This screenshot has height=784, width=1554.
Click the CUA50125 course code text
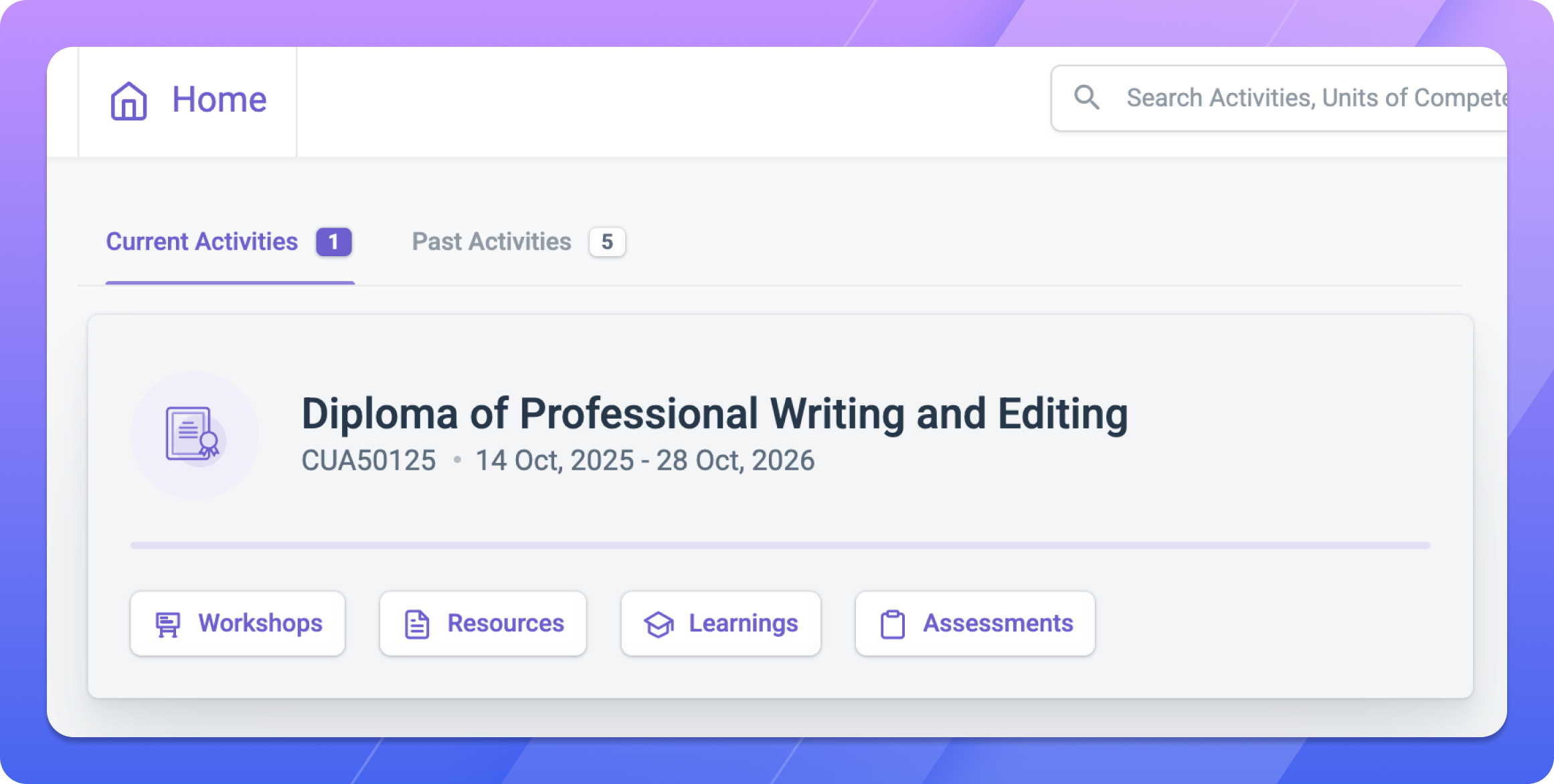(369, 460)
